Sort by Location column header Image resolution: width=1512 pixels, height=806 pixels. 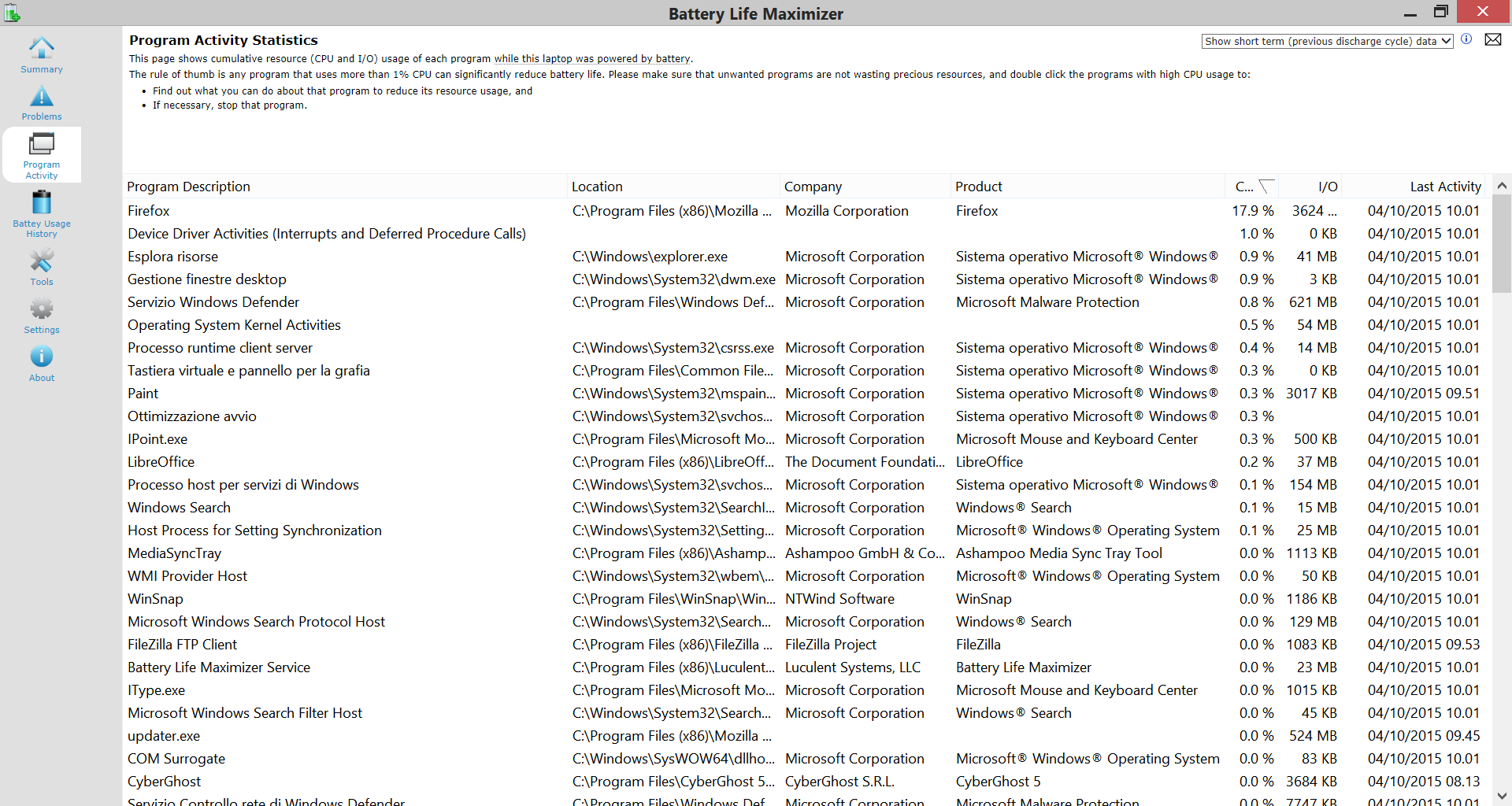pyautogui.click(x=673, y=187)
